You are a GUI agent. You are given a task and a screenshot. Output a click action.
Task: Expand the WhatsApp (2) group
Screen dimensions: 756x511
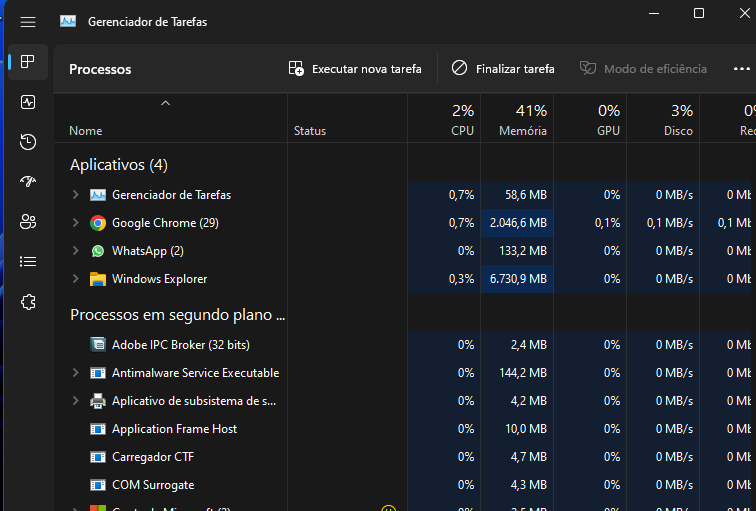75,250
